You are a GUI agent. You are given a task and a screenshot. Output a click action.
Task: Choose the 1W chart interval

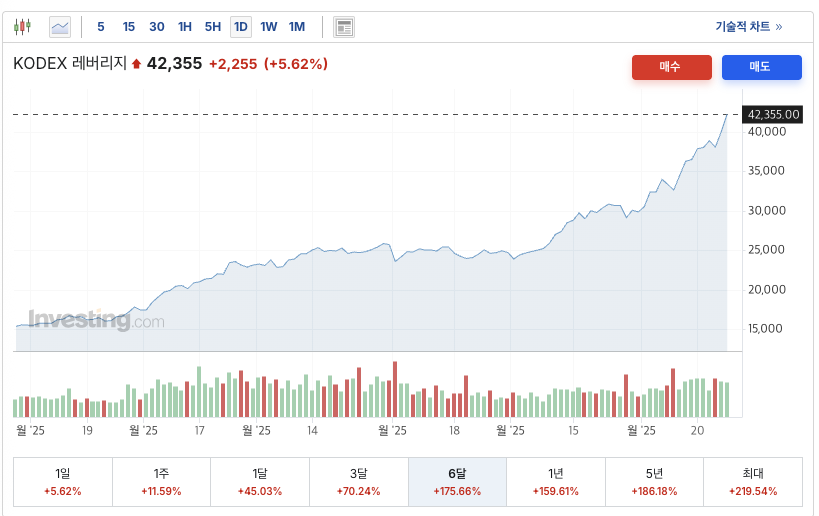[269, 27]
